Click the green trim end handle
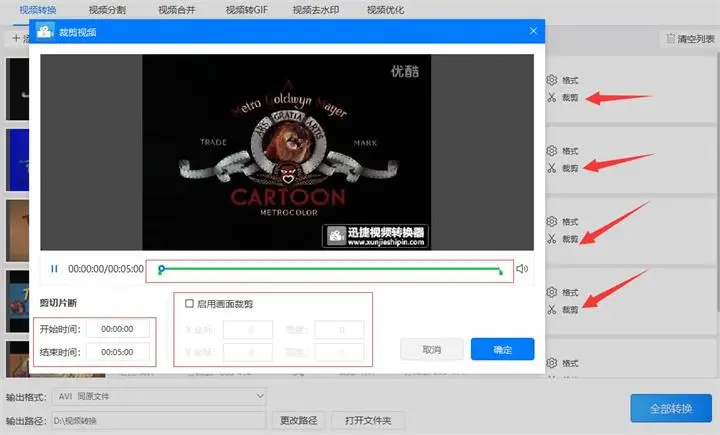 (501, 271)
